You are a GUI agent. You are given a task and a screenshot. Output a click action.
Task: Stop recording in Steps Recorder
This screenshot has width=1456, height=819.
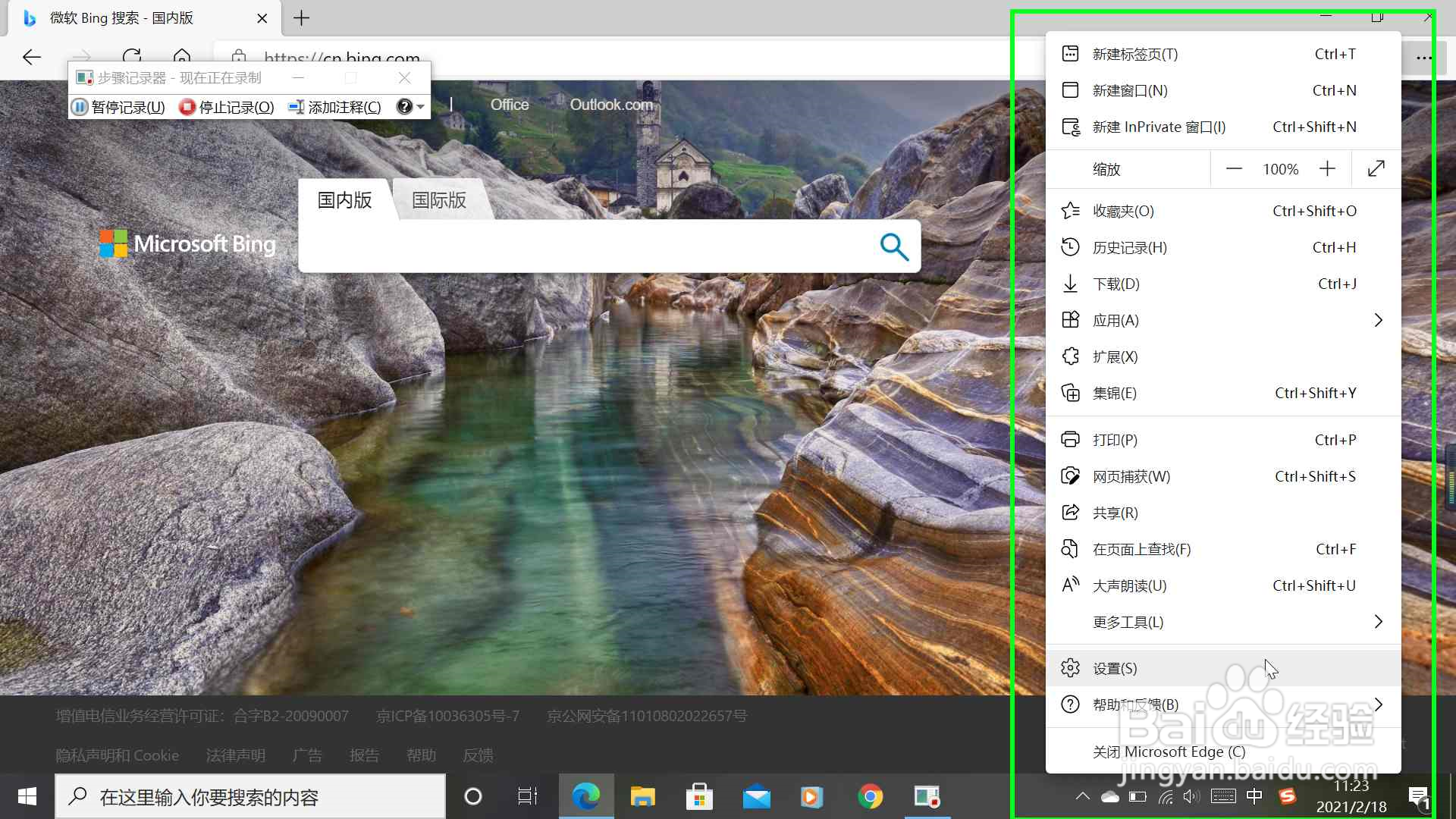point(226,107)
